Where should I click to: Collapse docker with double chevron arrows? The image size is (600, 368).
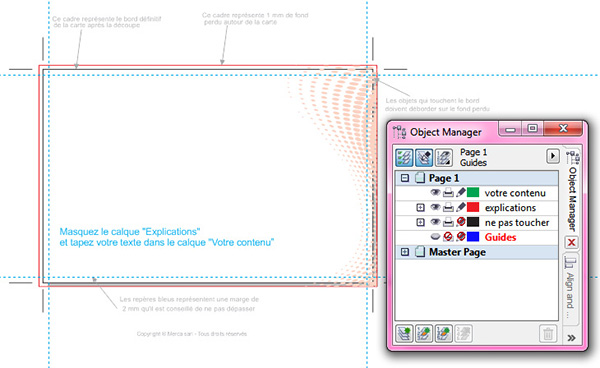(571, 338)
